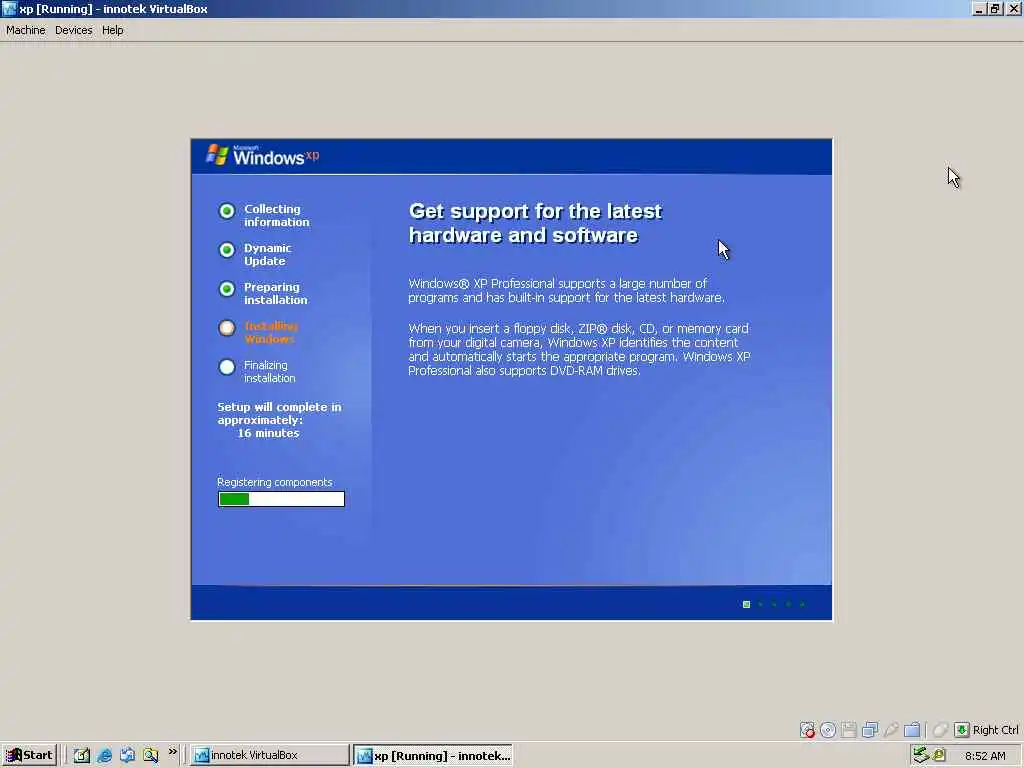Click the keyboard capture green arrow icon
The width and height of the screenshot is (1024, 768).
[961, 729]
